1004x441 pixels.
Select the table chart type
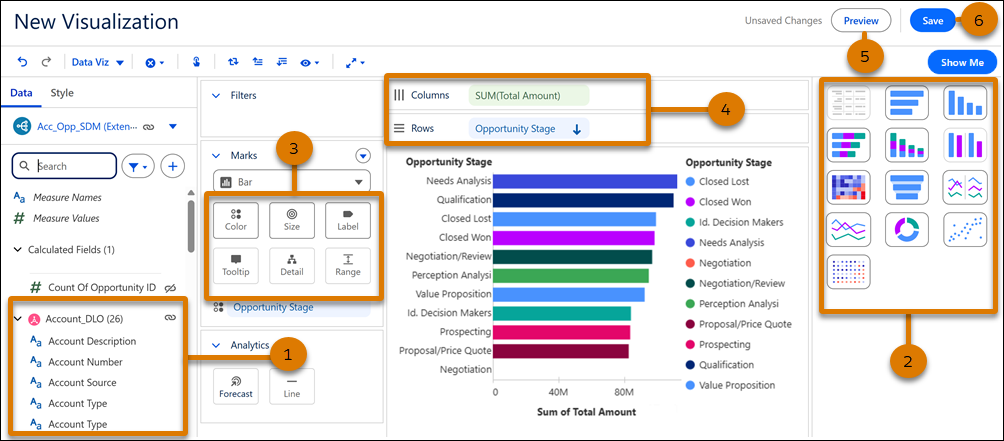[848, 102]
